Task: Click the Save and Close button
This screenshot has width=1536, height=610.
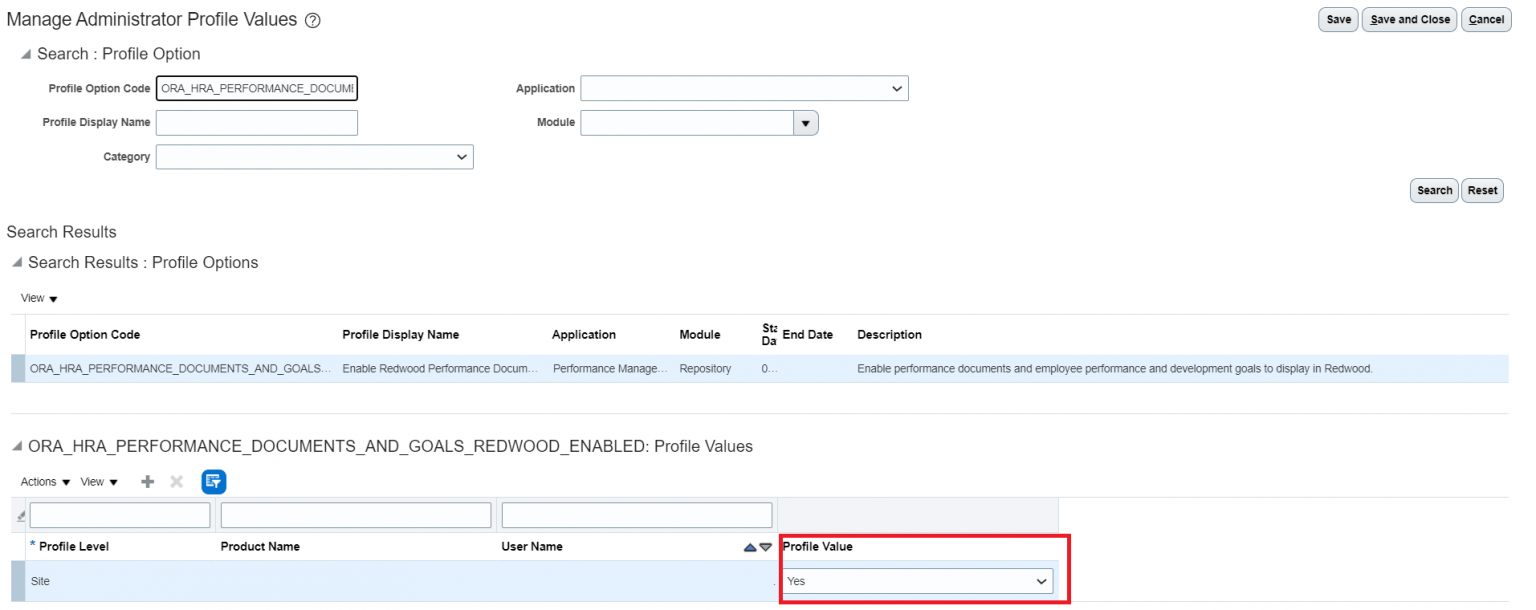Action: 1409,19
